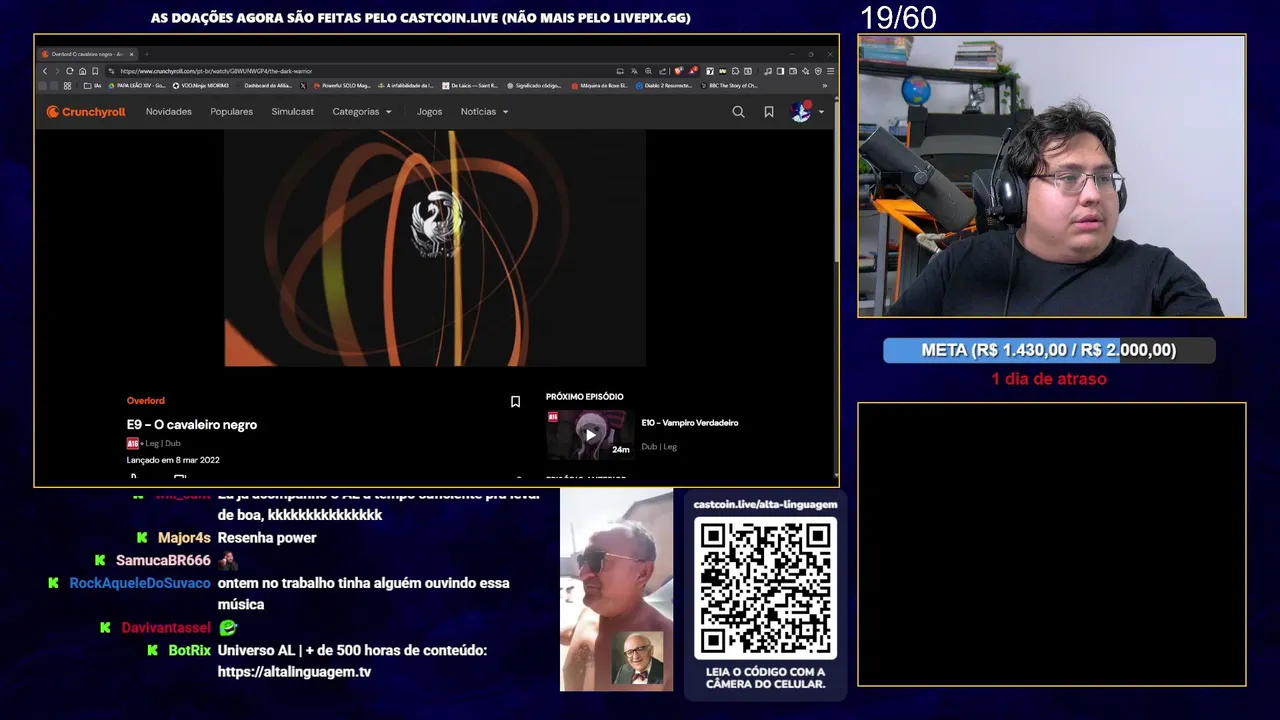Open the Simulcast menu item

[x=293, y=112]
